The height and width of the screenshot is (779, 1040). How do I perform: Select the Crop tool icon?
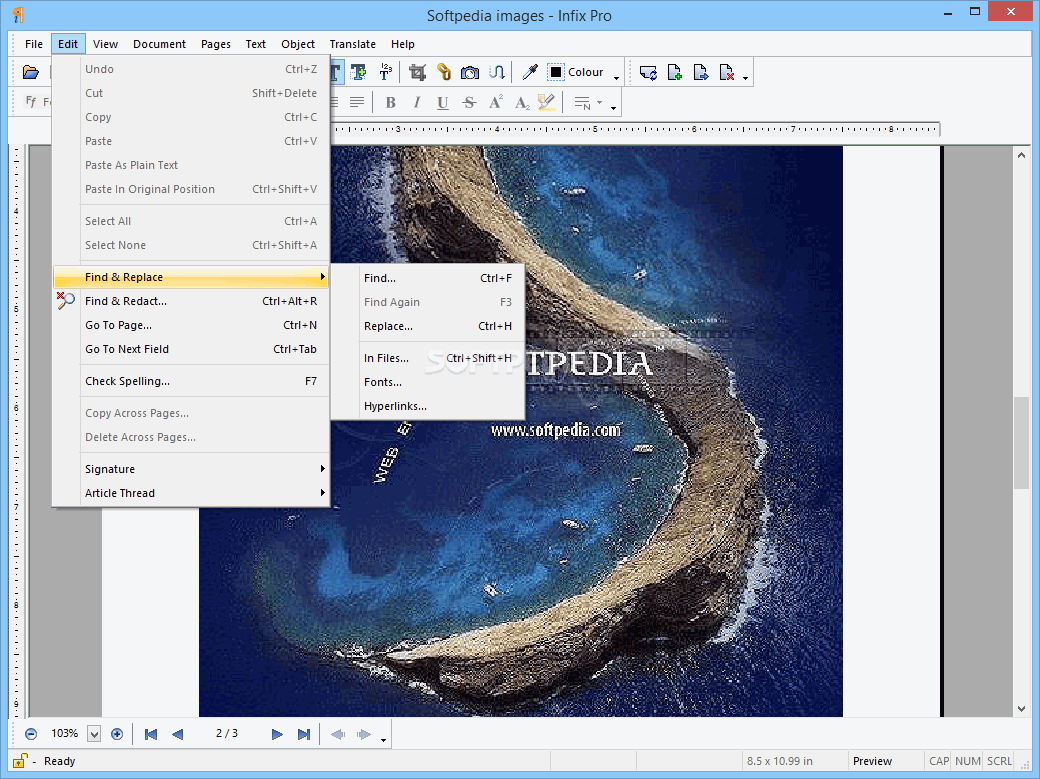click(x=417, y=72)
